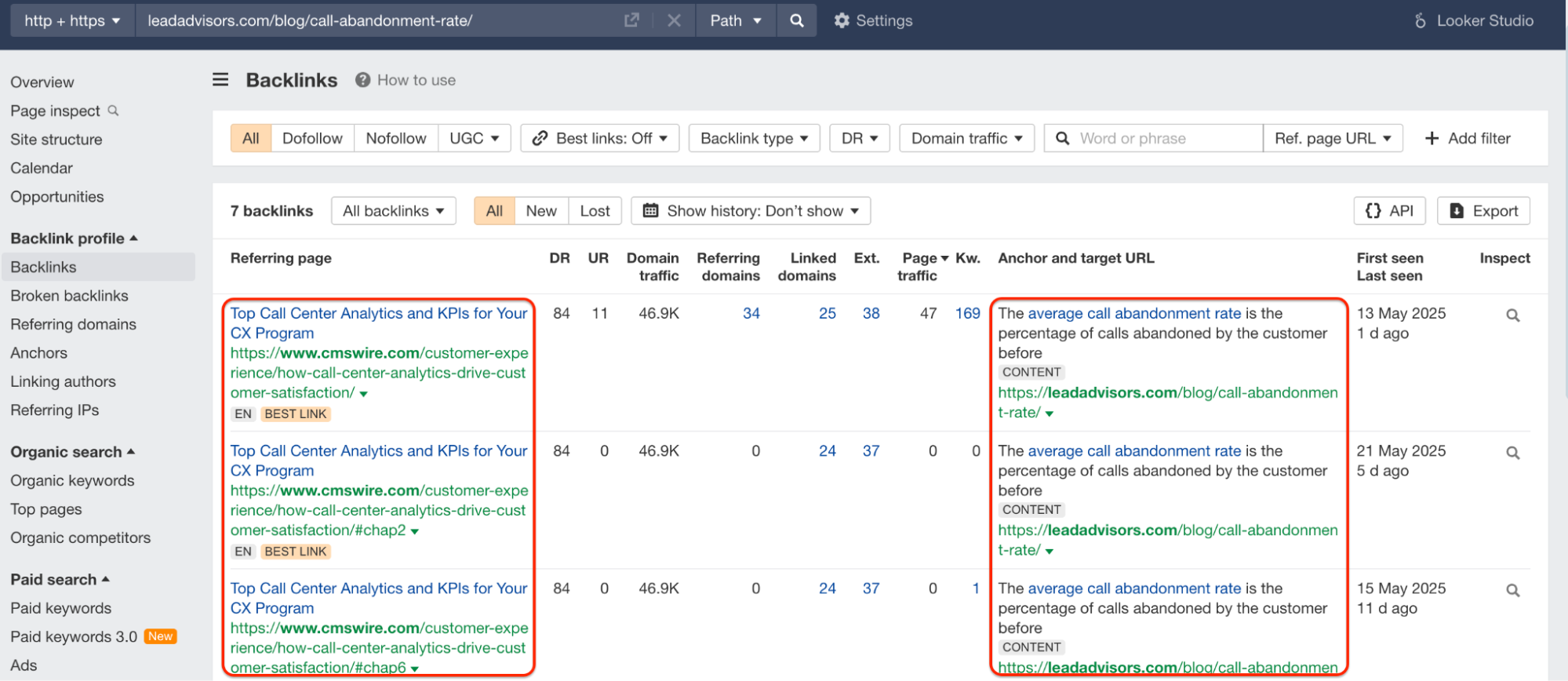Collapse Organic search section
The height and width of the screenshot is (681, 1568).
coord(73,452)
